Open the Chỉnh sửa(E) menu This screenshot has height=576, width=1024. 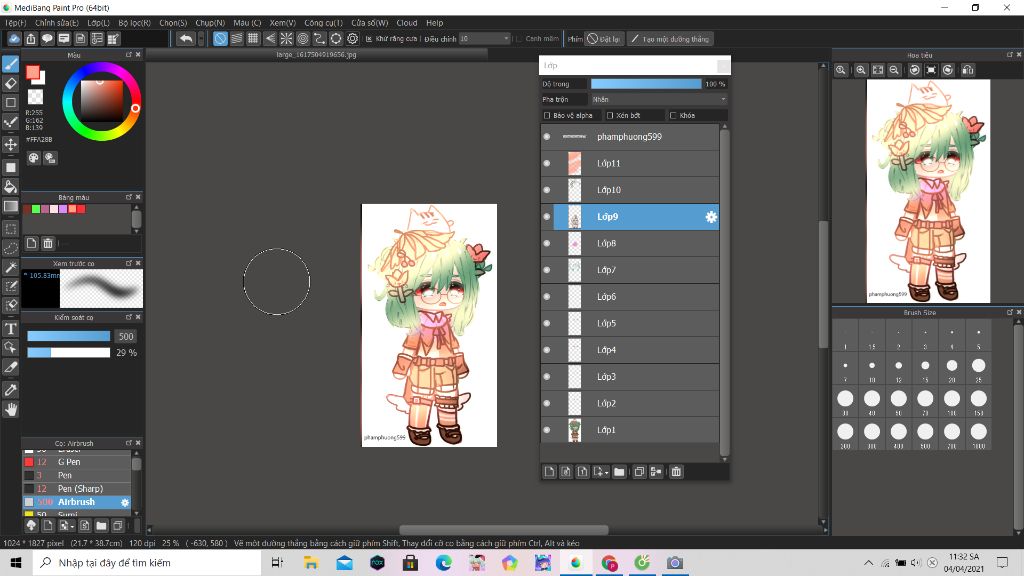point(57,22)
